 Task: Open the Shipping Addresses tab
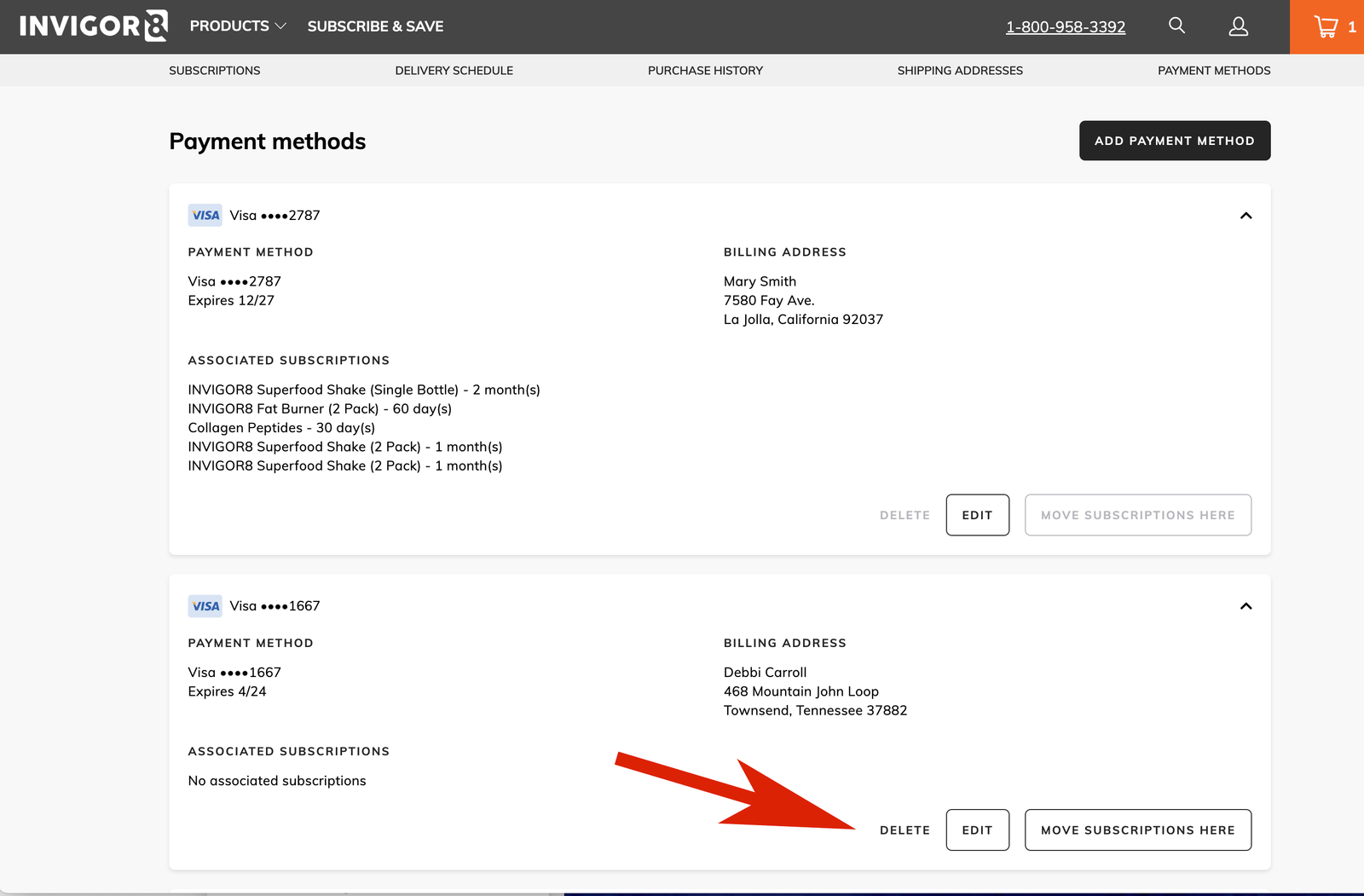coord(960,71)
